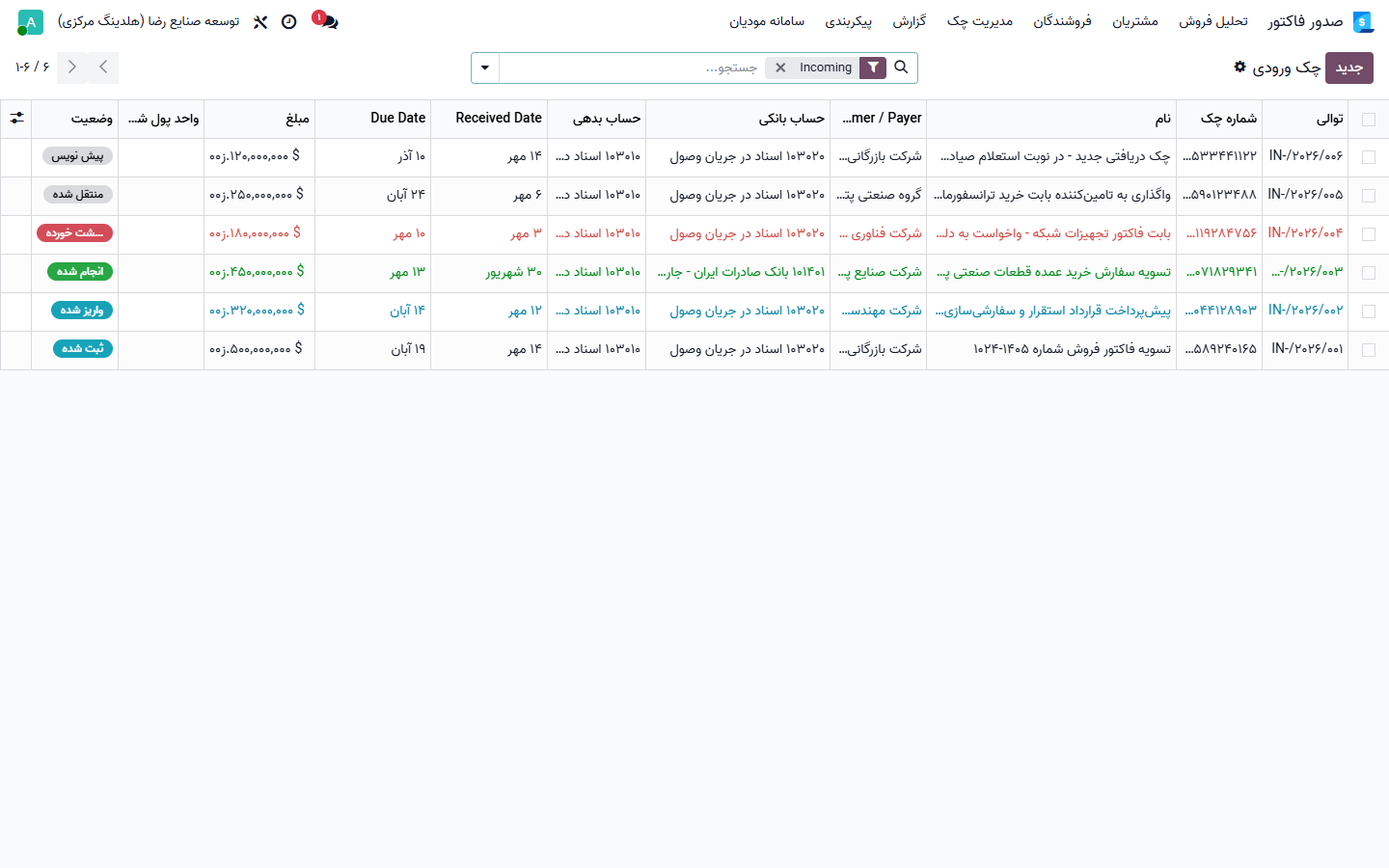Go to the previous page arrow
Viewport: 1389px width, 868px height.
click(103, 68)
